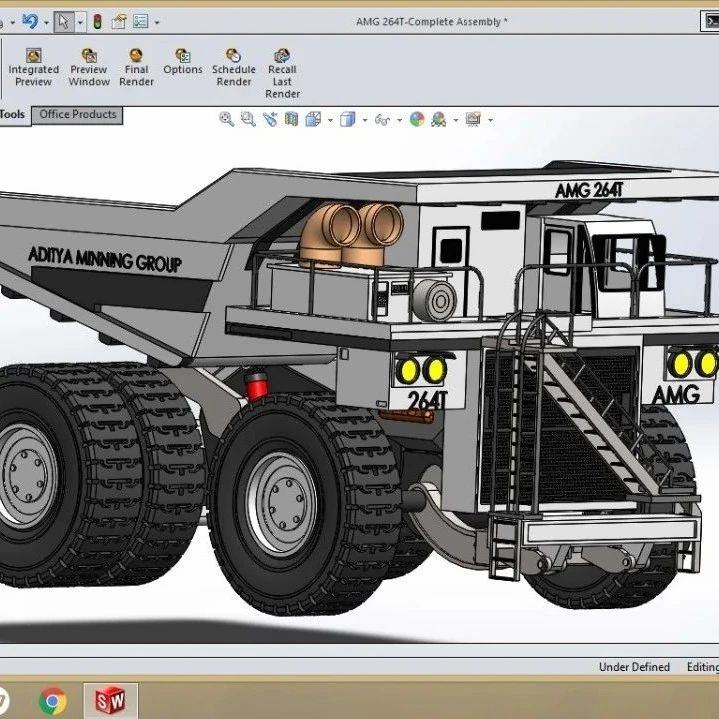The image size is (719, 719).
Task: Click the Under Defined status text
Action: click(634, 667)
